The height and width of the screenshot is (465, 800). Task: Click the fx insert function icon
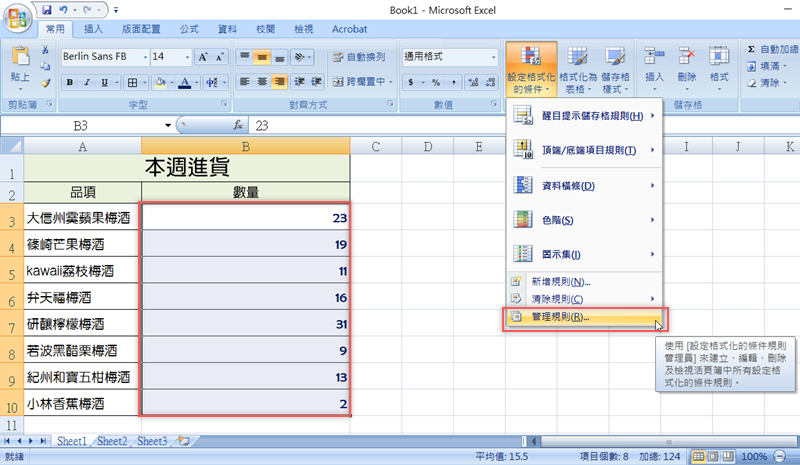coord(237,125)
